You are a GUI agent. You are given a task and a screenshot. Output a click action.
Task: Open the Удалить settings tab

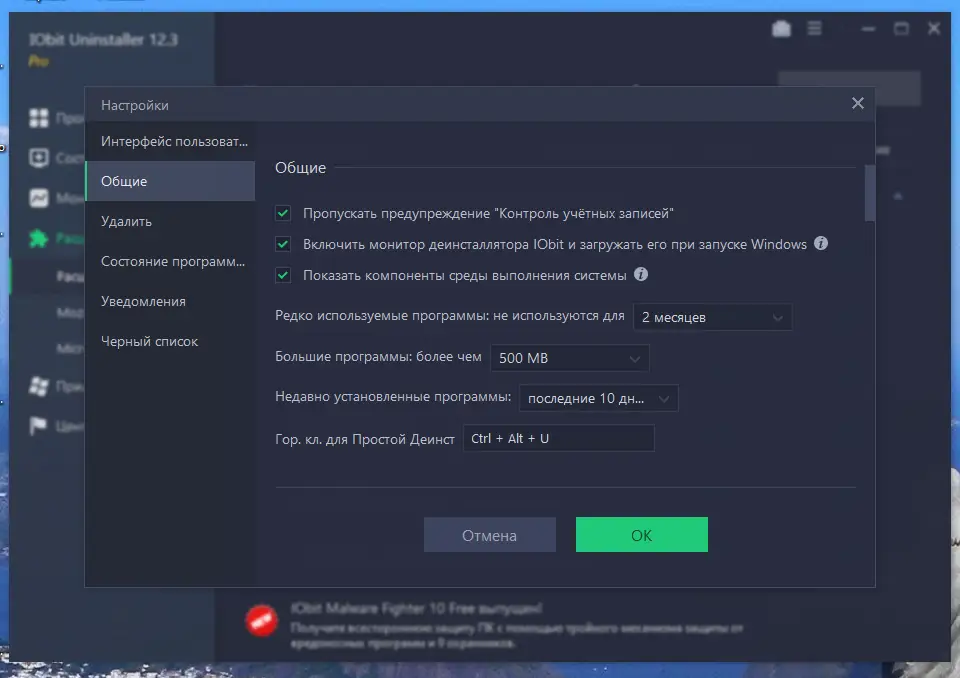pos(170,221)
